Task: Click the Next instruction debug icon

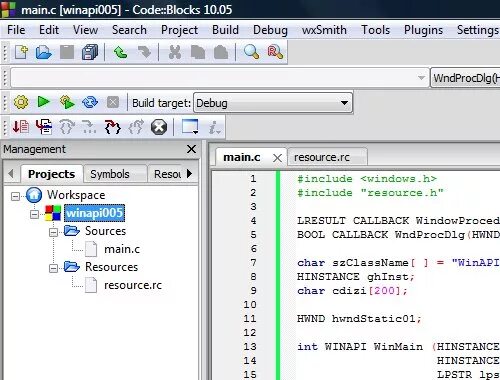Action: (x=89, y=127)
